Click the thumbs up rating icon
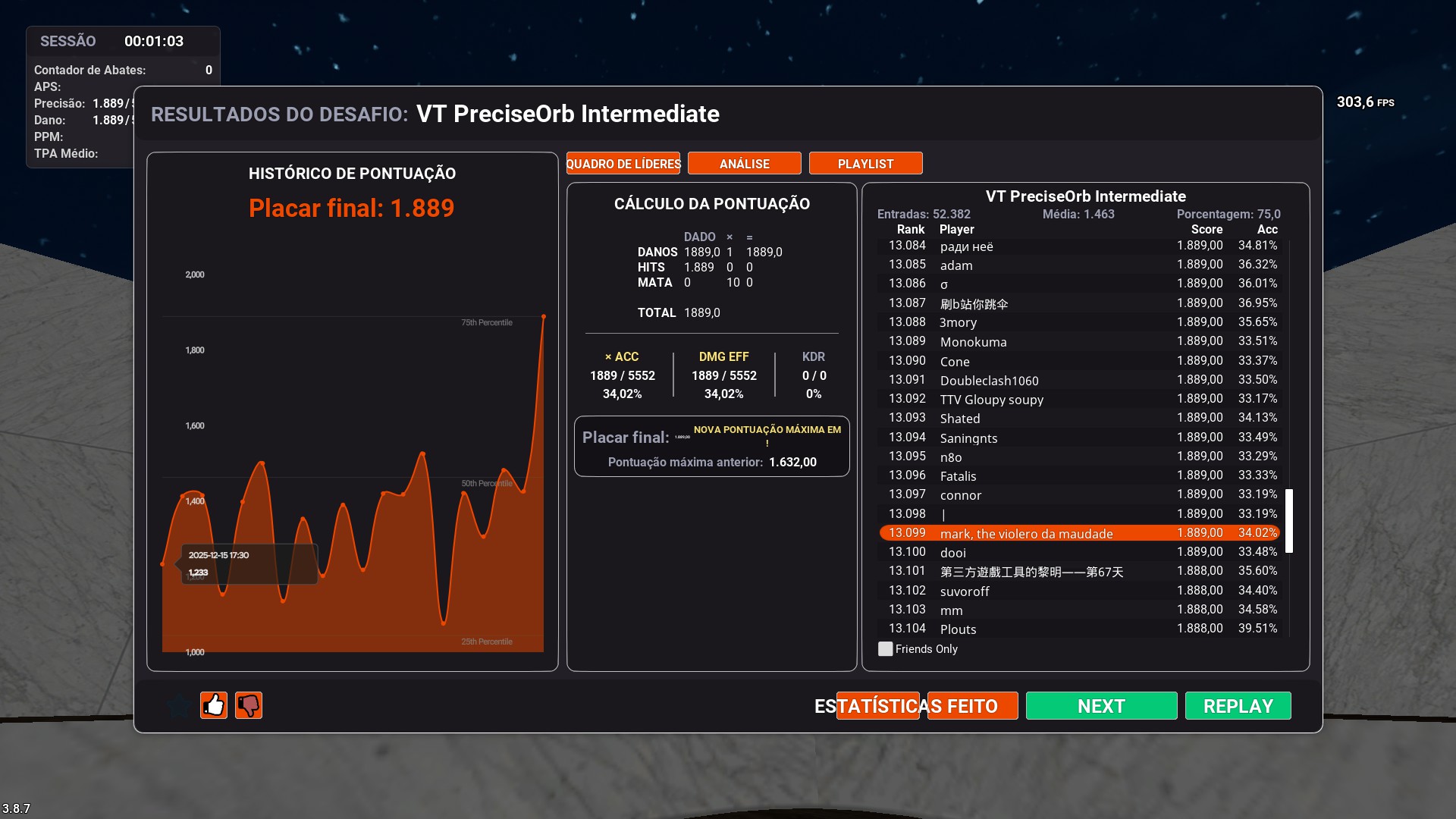The width and height of the screenshot is (1456, 819). (x=214, y=705)
